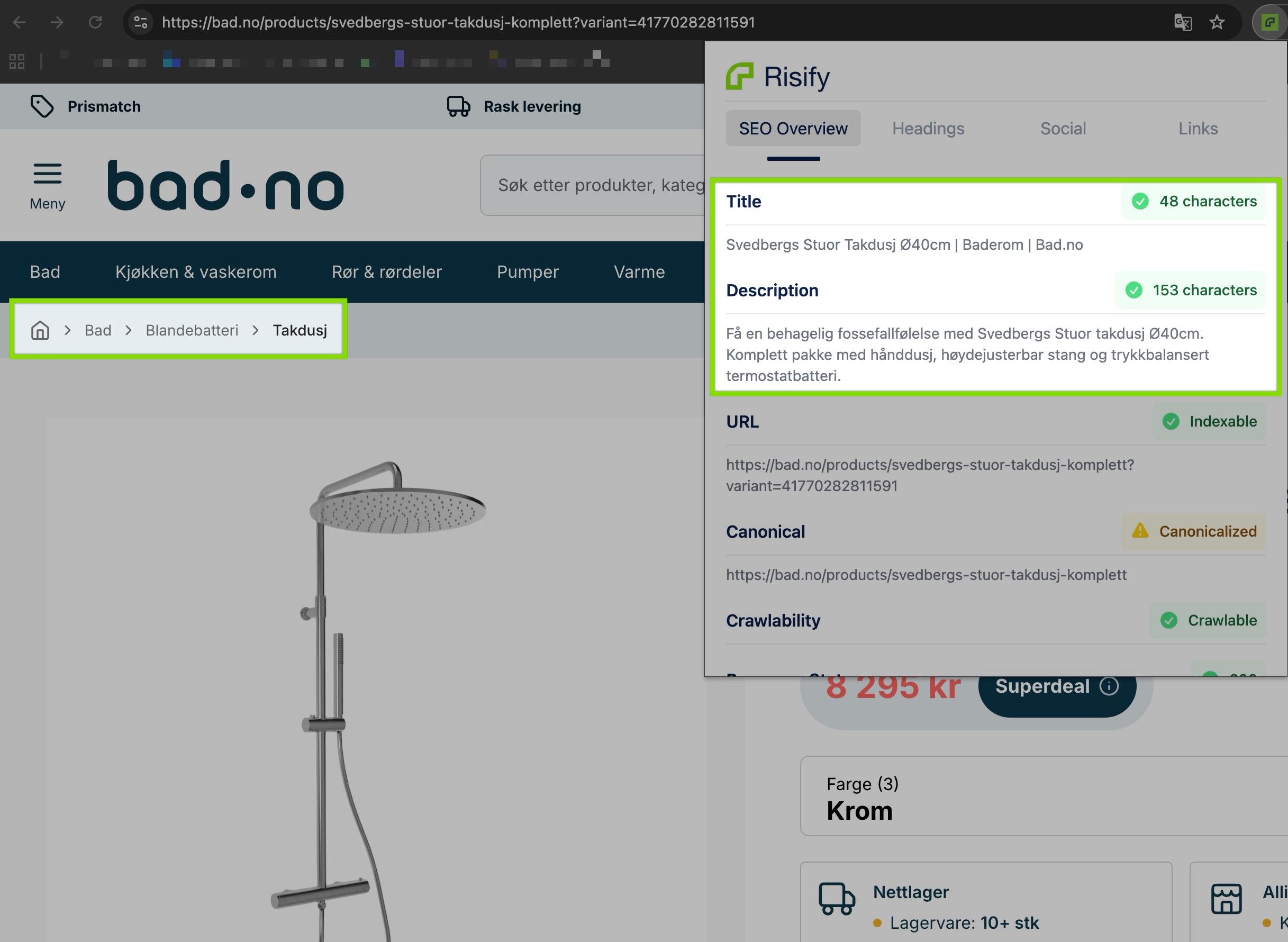The height and width of the screenshot is (942, 1288).
Task: Open the Varme navigation menu
Action: pyautogui.click(x=639, y=272)
